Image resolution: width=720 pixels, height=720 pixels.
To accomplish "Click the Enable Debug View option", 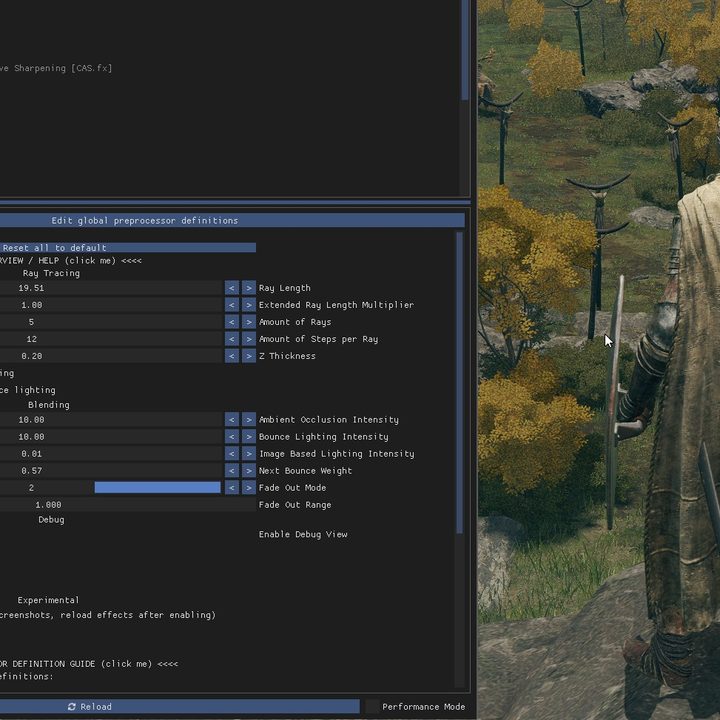I will click(303, 534).
